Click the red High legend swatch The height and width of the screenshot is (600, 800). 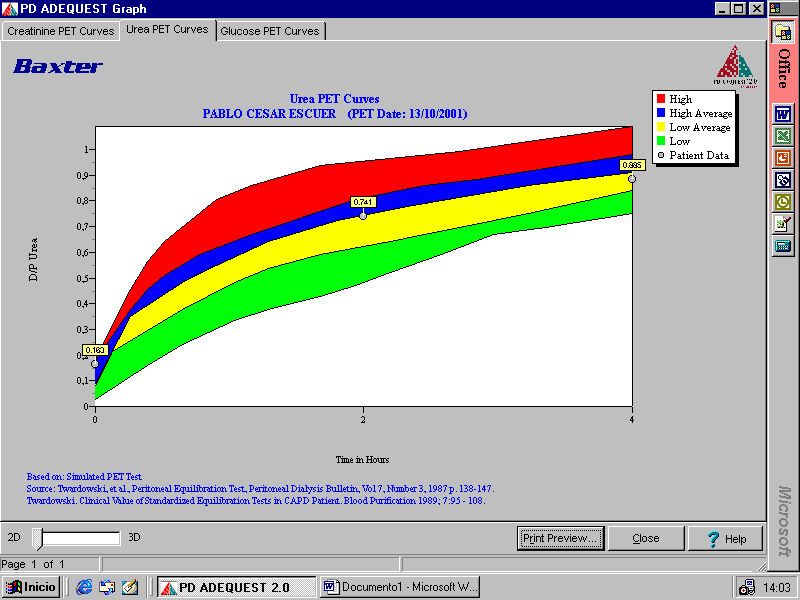click(661, 99)
